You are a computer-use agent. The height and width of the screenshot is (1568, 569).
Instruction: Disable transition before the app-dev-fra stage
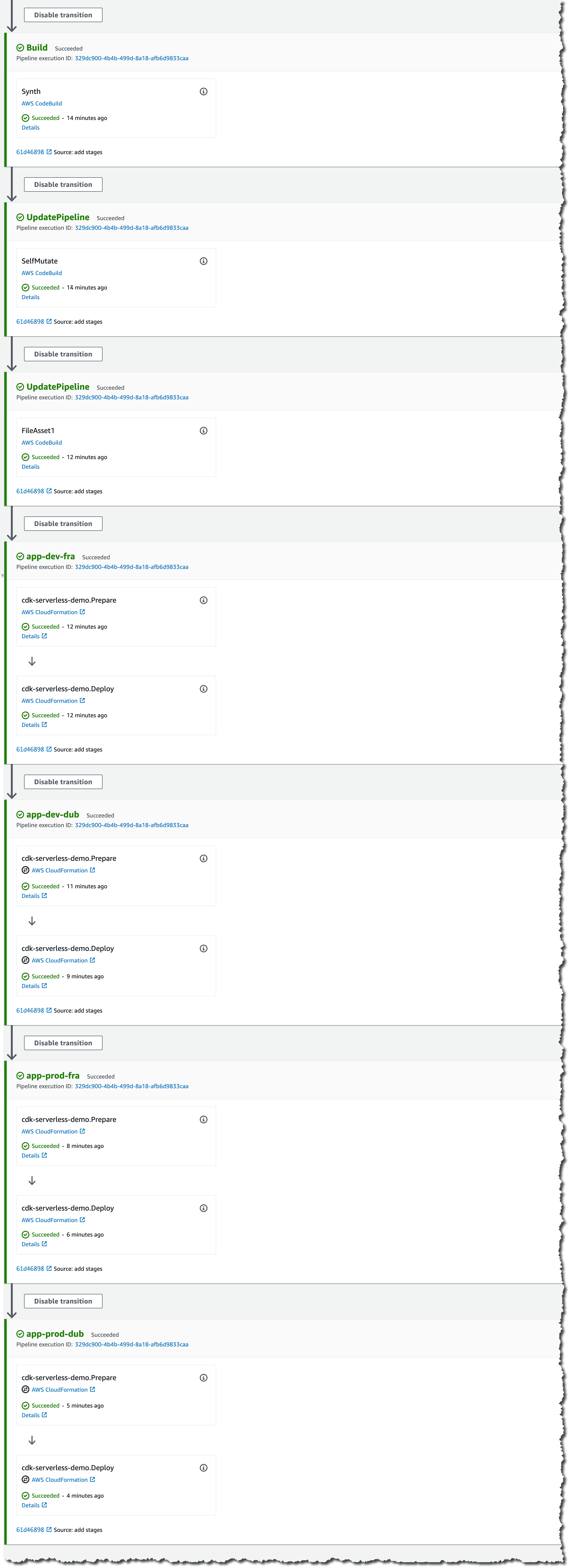coord(63,523)
